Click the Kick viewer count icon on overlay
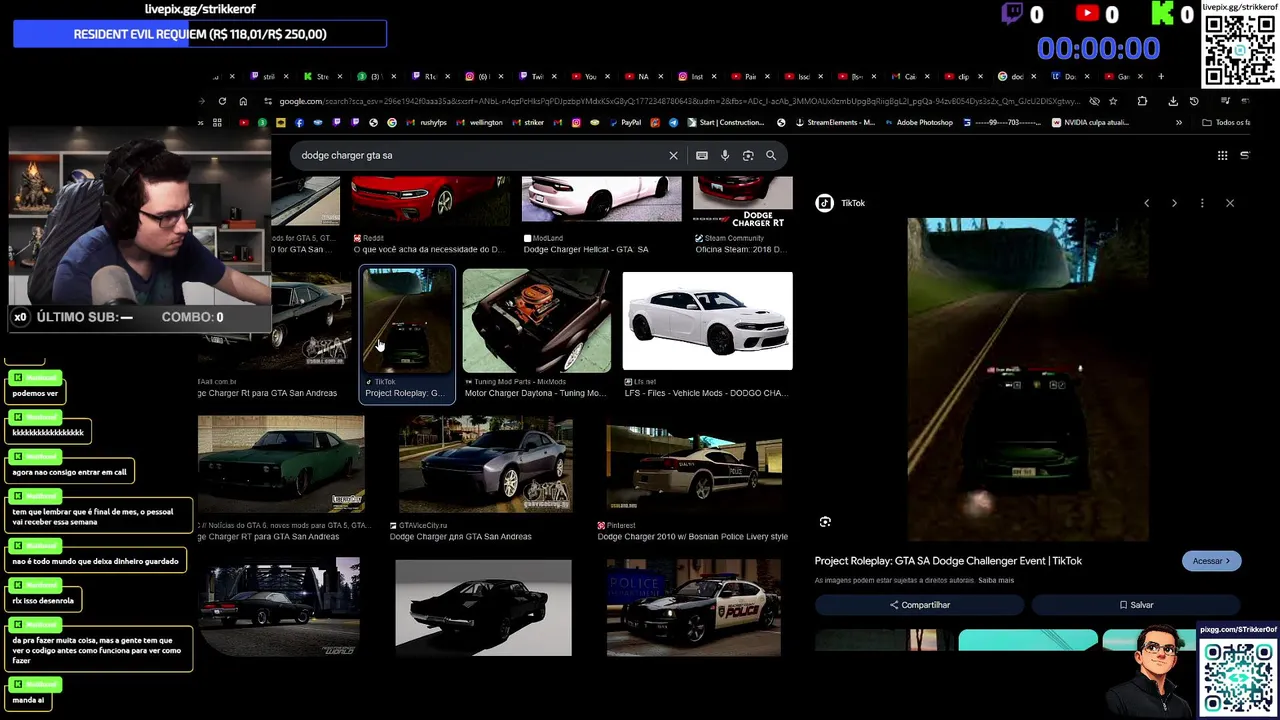Image resolution: width=1280 pixels, height=720 pixels. tap(1162, 14)
